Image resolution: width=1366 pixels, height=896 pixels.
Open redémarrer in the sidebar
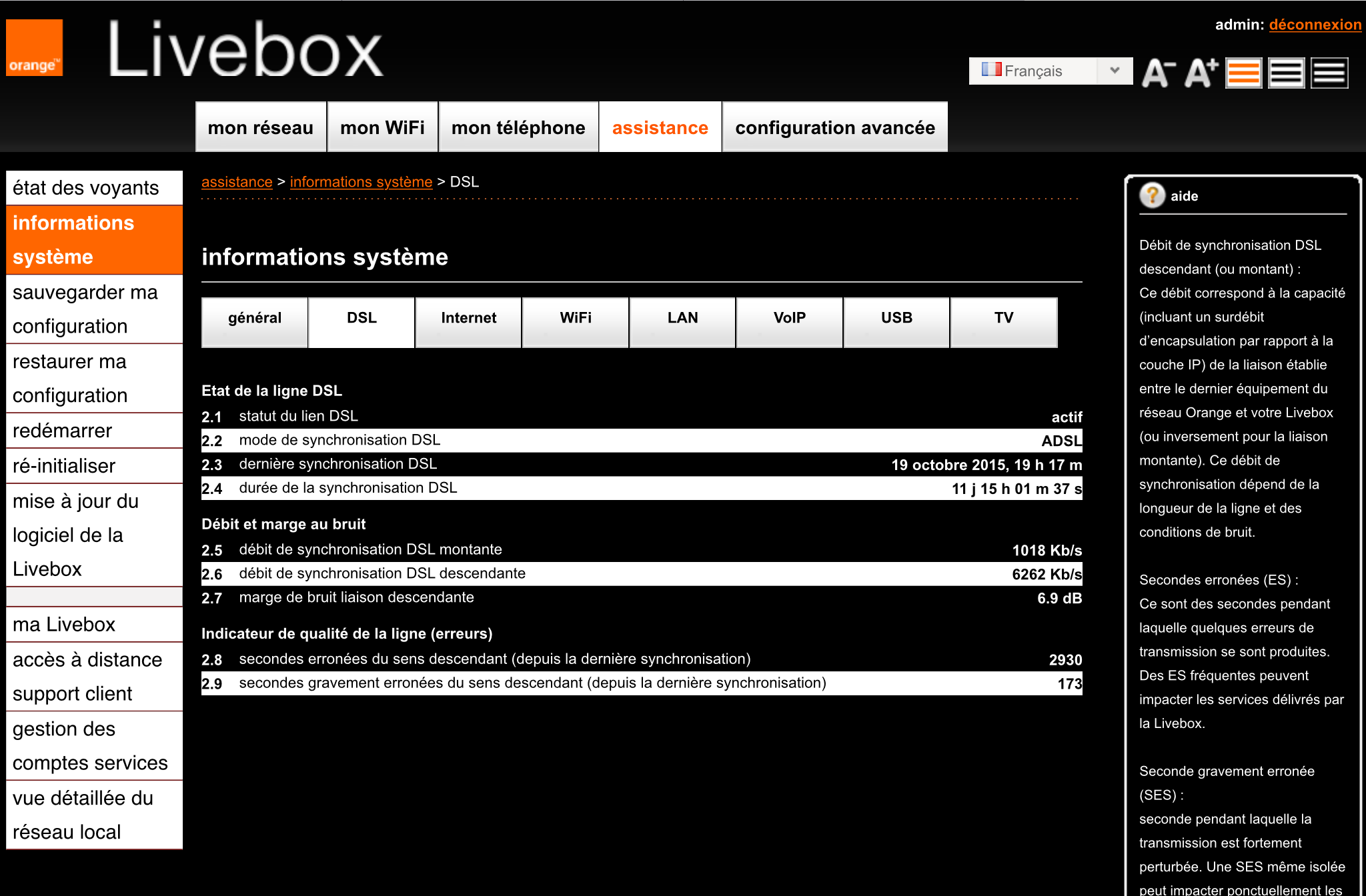(62, 431)
